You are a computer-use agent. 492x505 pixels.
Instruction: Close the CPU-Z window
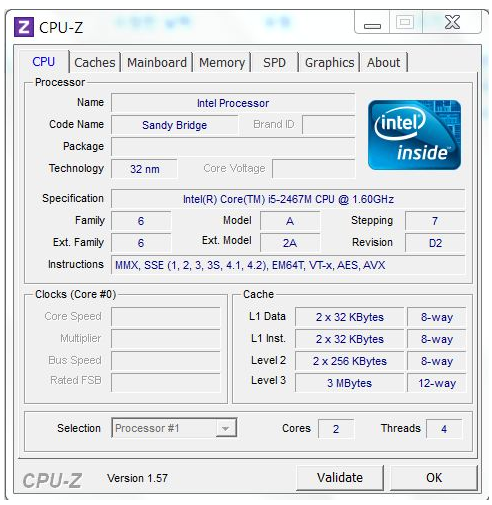pos(452,22)
